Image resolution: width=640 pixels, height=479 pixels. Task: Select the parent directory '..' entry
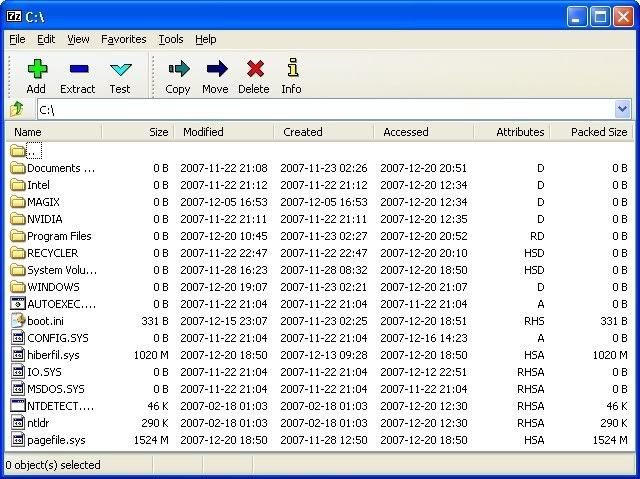tap(34, 151)
